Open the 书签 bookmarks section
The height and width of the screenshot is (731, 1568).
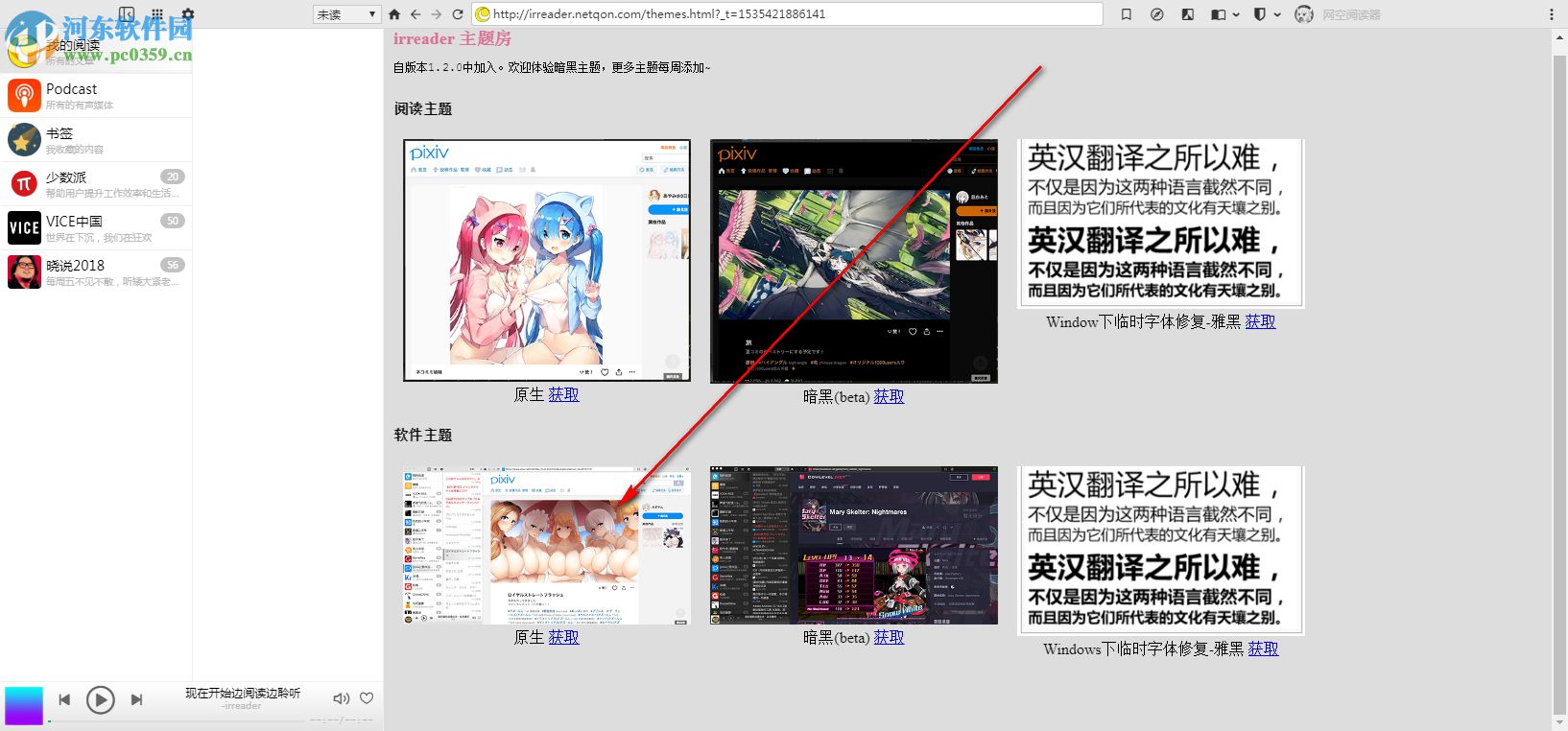96,140
